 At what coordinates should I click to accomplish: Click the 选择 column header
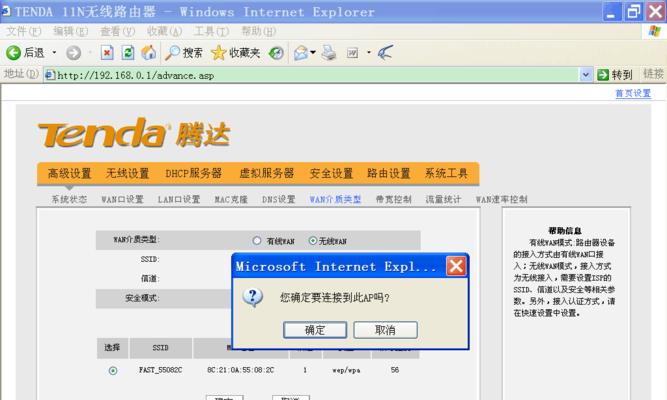click(x=112, y=348)
